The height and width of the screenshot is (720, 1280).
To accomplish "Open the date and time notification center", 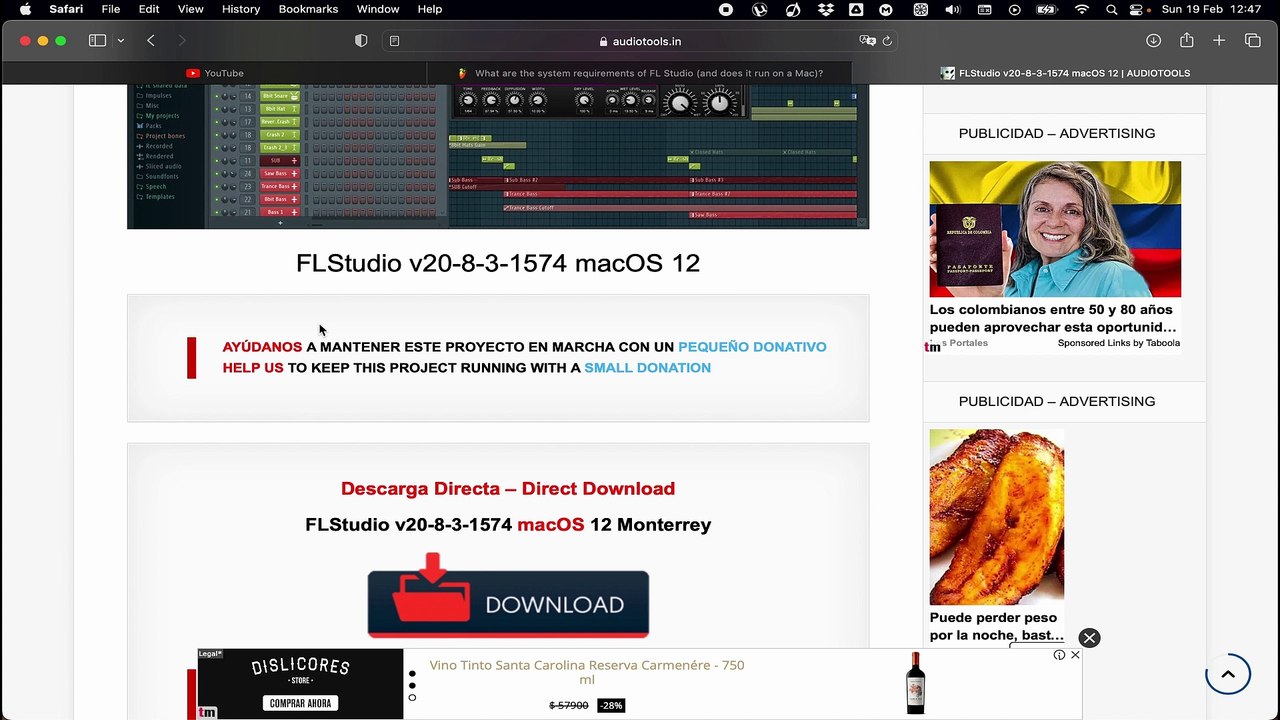I will (1212, 9).
